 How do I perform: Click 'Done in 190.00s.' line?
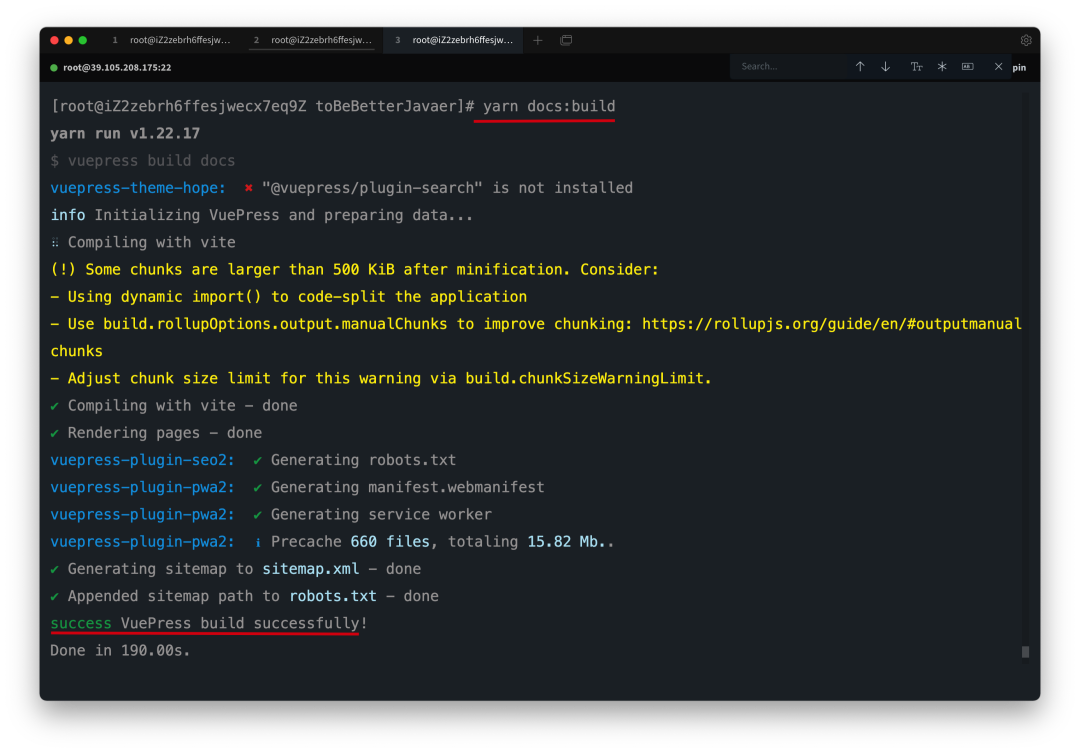pyautogui.click(x=120, y=650)
